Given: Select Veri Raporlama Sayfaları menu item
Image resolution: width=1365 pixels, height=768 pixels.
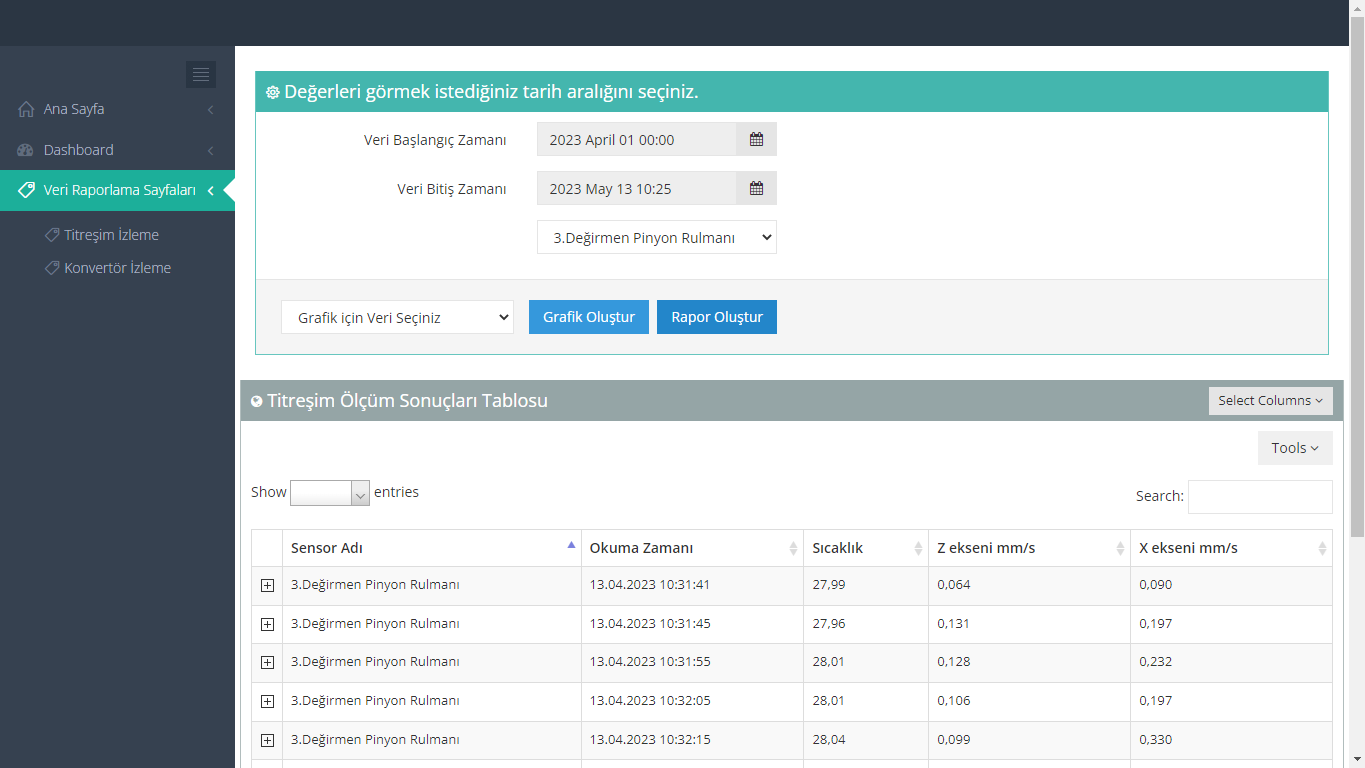Looking at the screenshot, I should point(117,190).
